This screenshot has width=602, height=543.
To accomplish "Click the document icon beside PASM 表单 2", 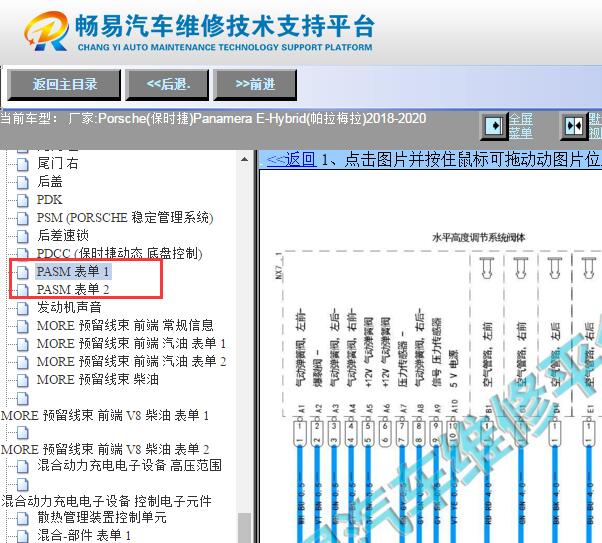I will 23,290.
